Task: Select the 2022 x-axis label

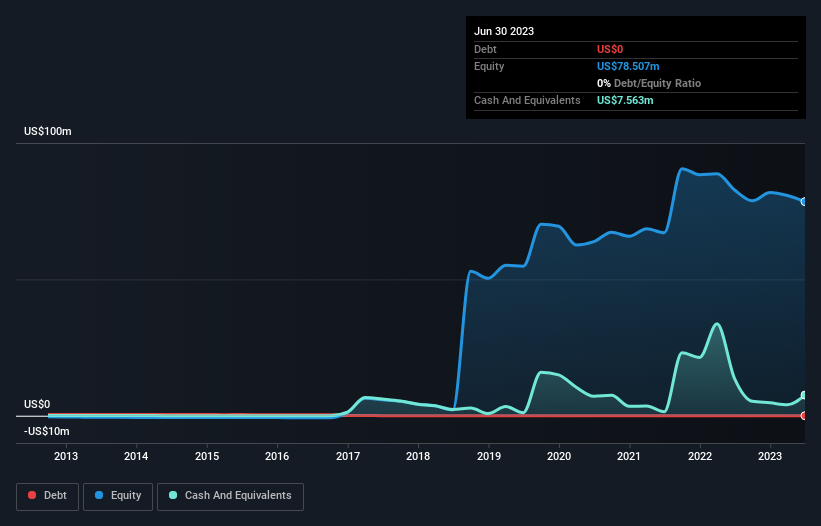Action: click(700, 456)
